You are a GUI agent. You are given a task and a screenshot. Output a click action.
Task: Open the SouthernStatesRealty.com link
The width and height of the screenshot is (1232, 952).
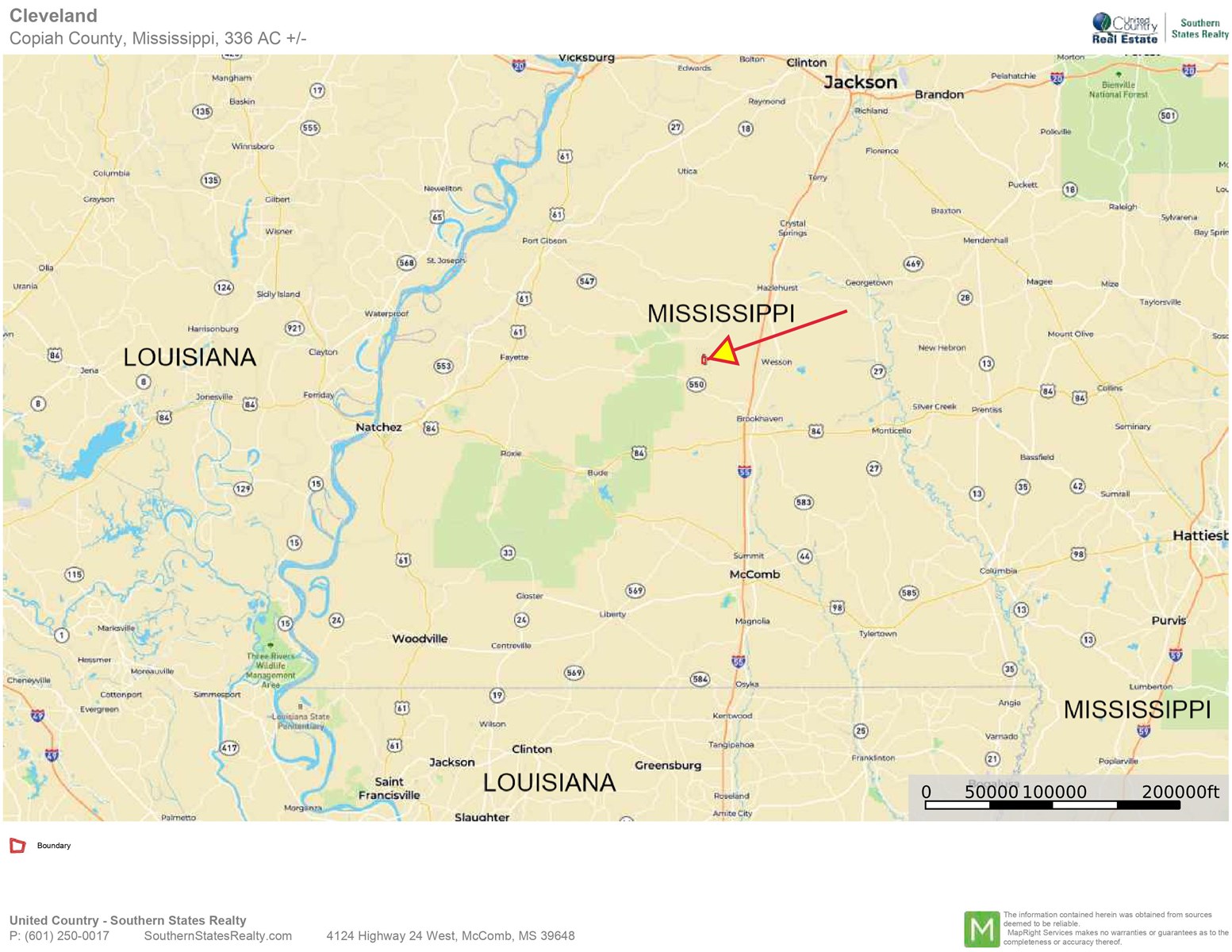(217, 936)
